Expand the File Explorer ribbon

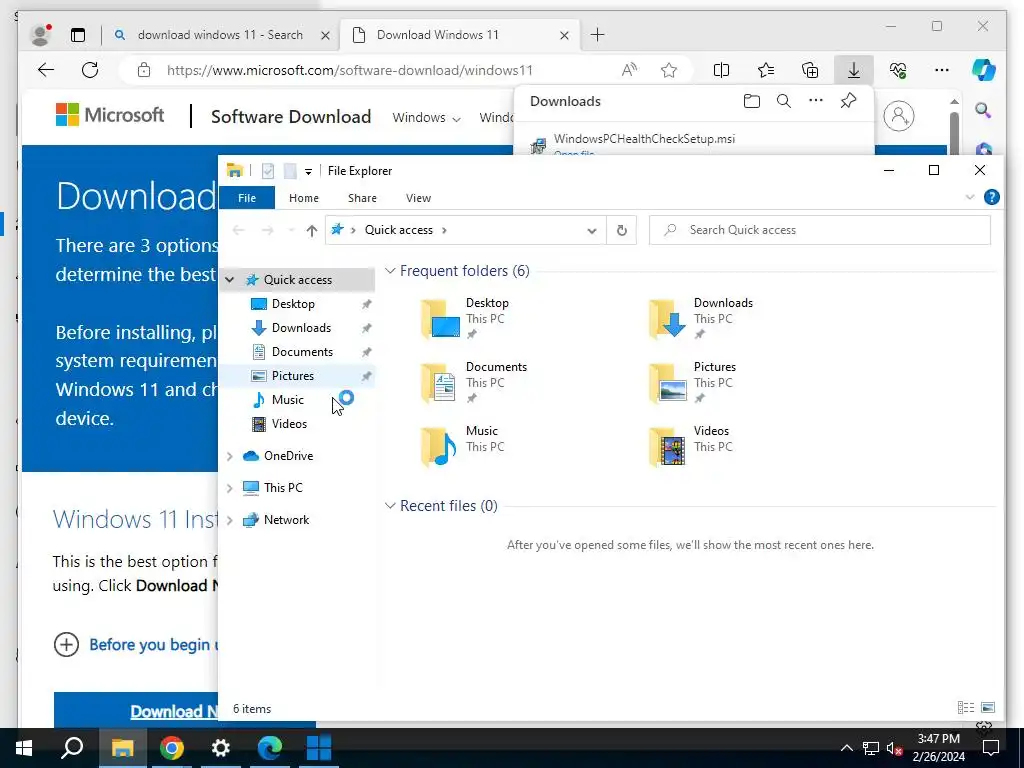click(x=969, y=197)
